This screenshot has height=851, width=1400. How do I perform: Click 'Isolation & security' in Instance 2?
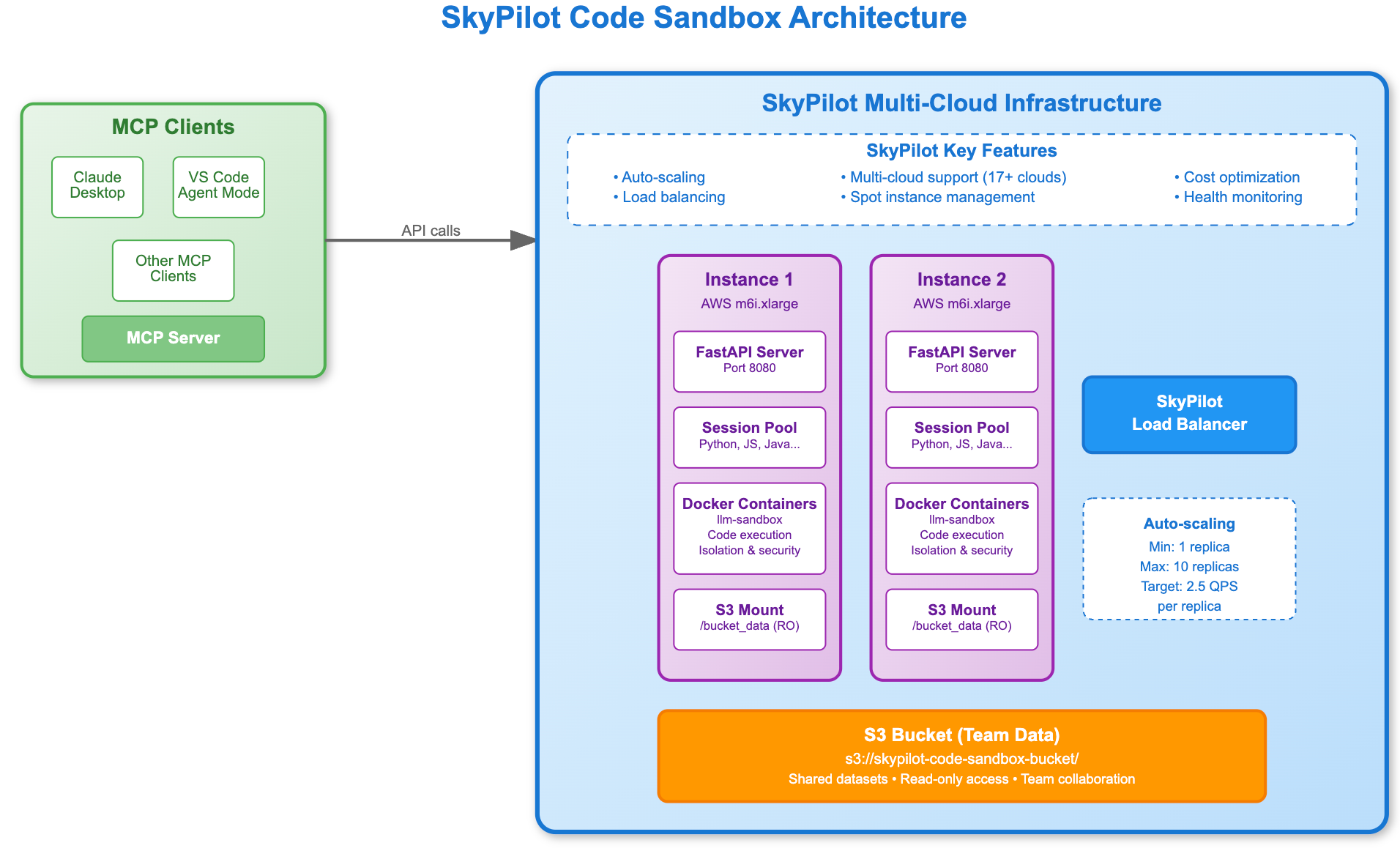961,551
